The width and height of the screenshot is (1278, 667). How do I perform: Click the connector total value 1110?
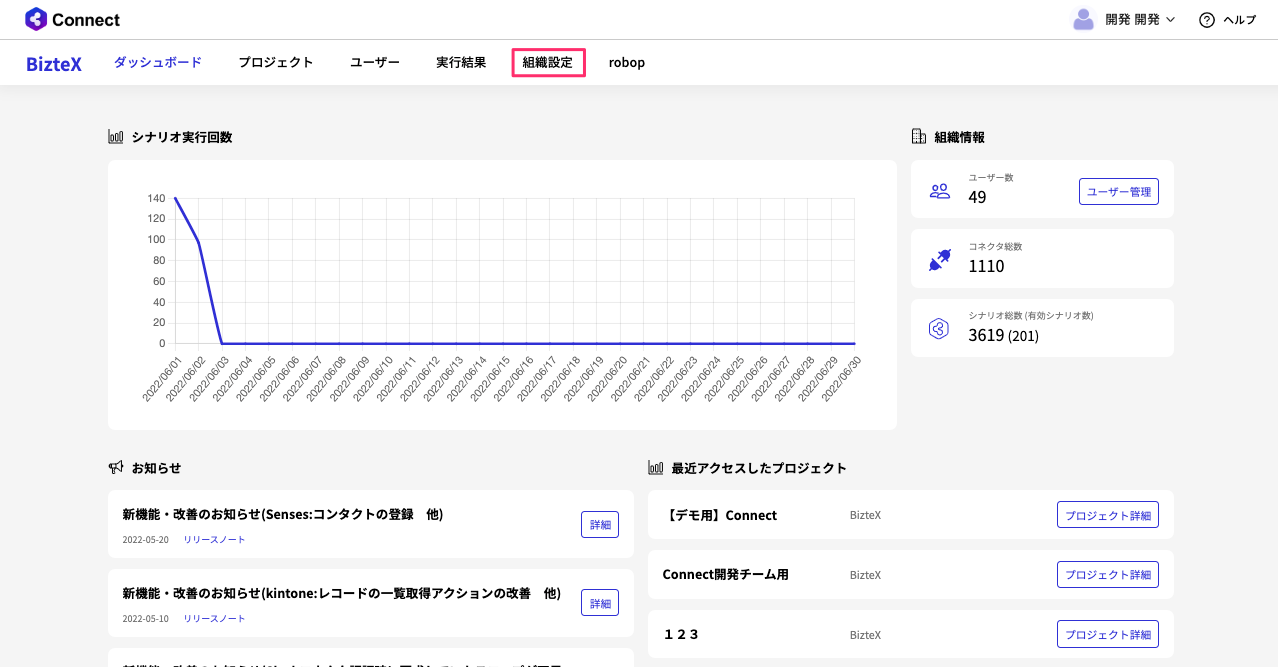(x=986, y=266)
